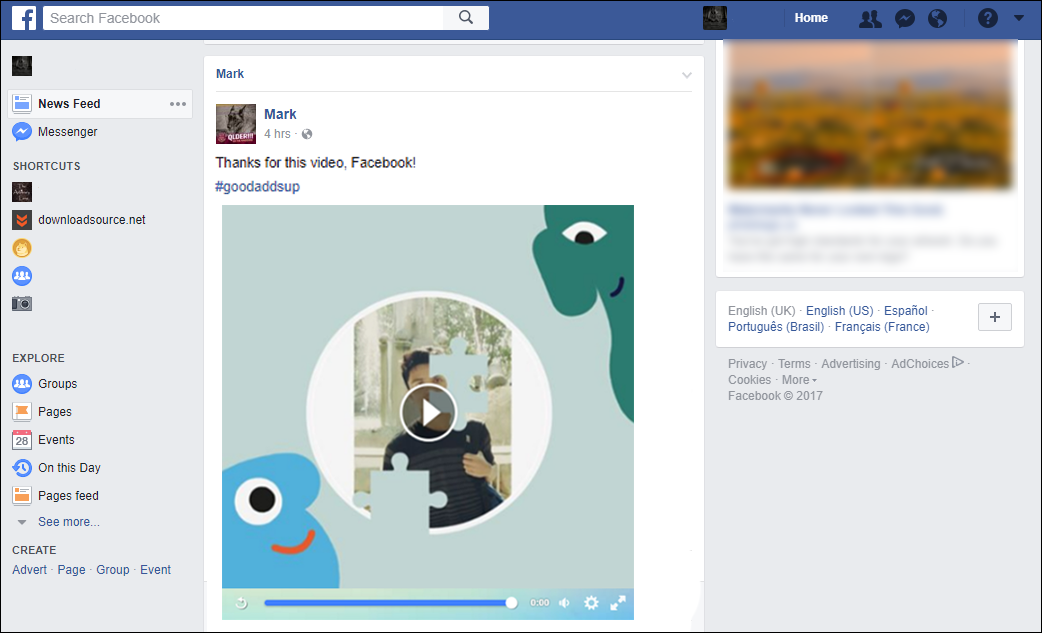Open Groups under Explore

(57, 384)
